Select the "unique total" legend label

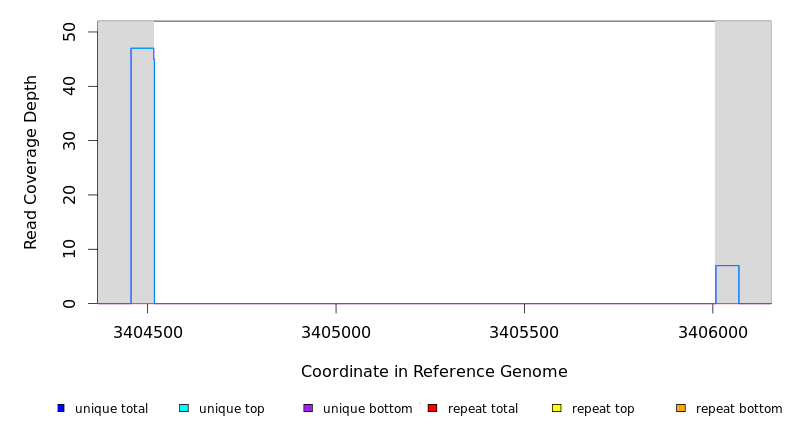pyautogui.click(x=111, y=409)
